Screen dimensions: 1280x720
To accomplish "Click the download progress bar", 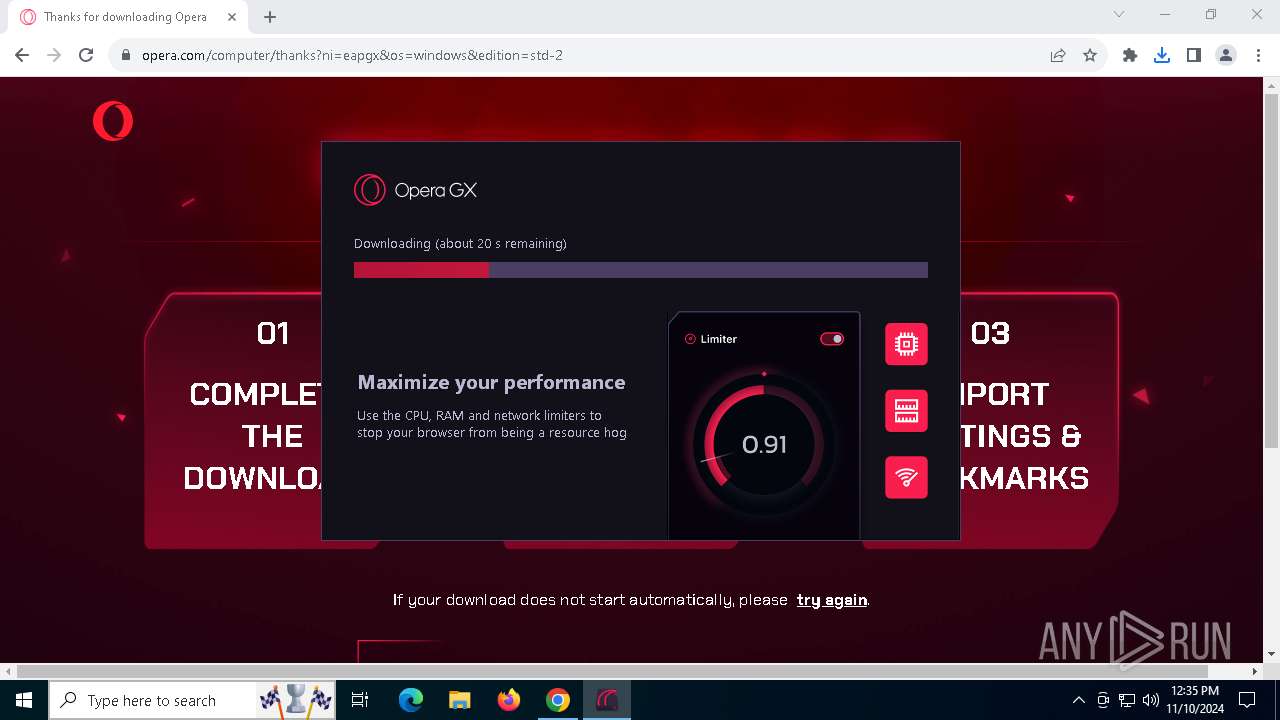I will (641, 270).
